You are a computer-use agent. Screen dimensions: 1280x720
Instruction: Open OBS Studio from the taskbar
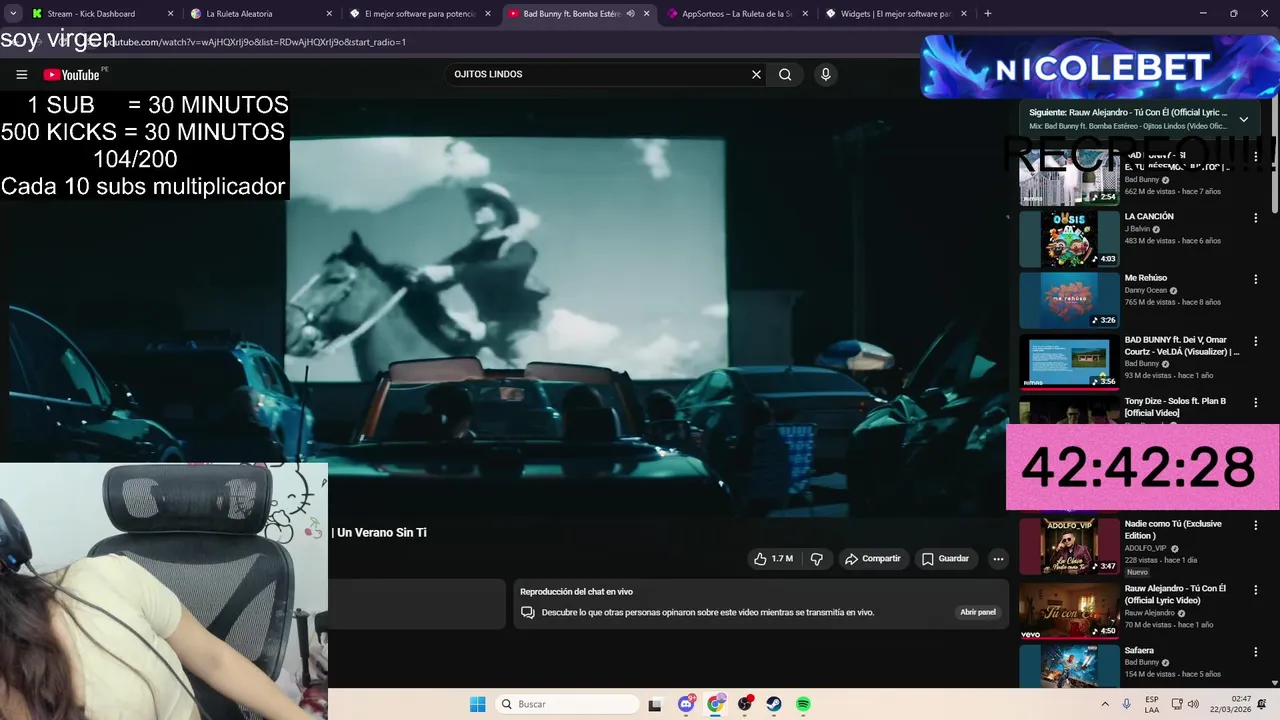[745, 704]
